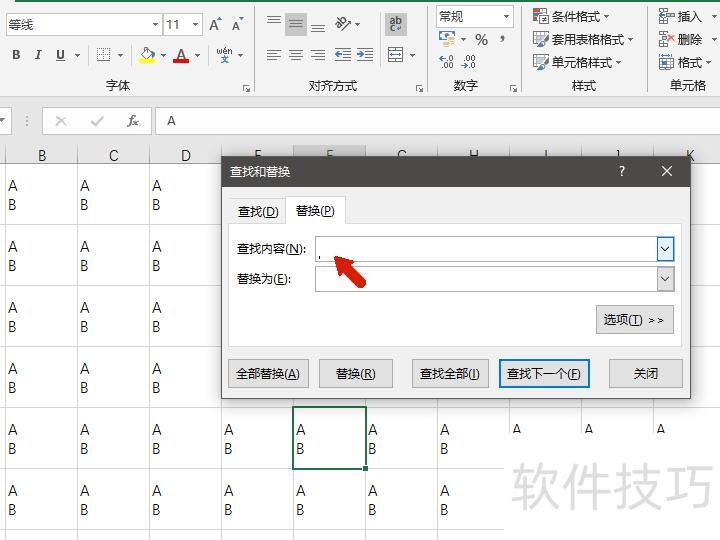Click the increase font size icon
720x540 pixels.
[215, 24]
